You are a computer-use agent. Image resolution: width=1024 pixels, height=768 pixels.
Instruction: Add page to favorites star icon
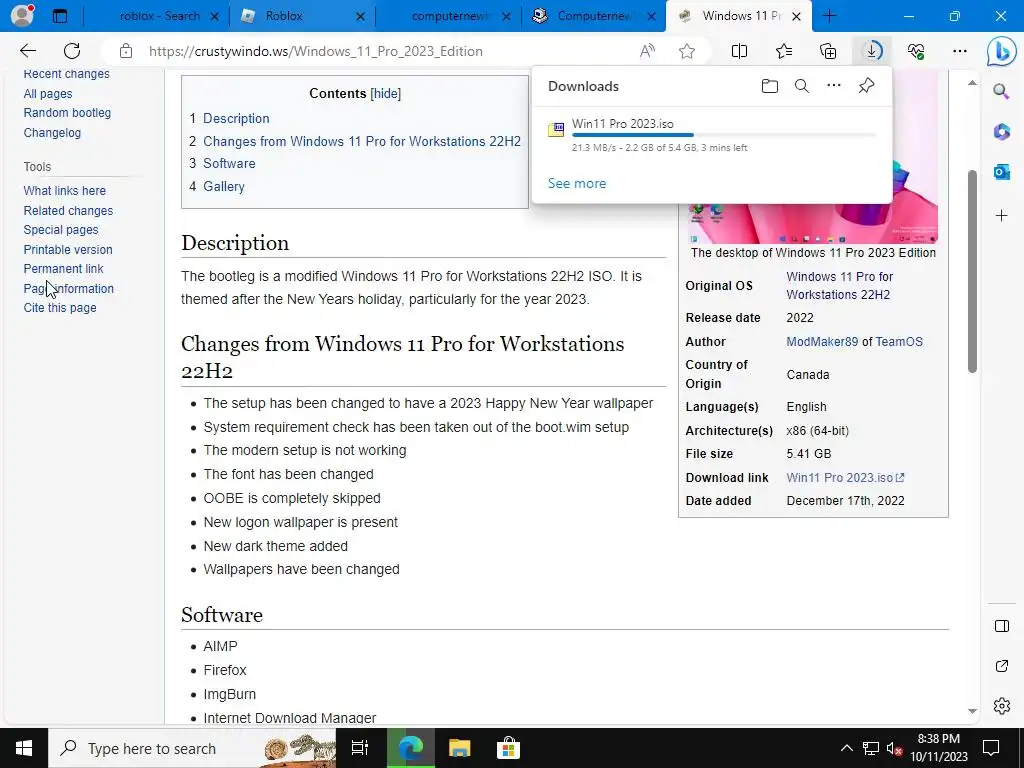click(686, 51)
